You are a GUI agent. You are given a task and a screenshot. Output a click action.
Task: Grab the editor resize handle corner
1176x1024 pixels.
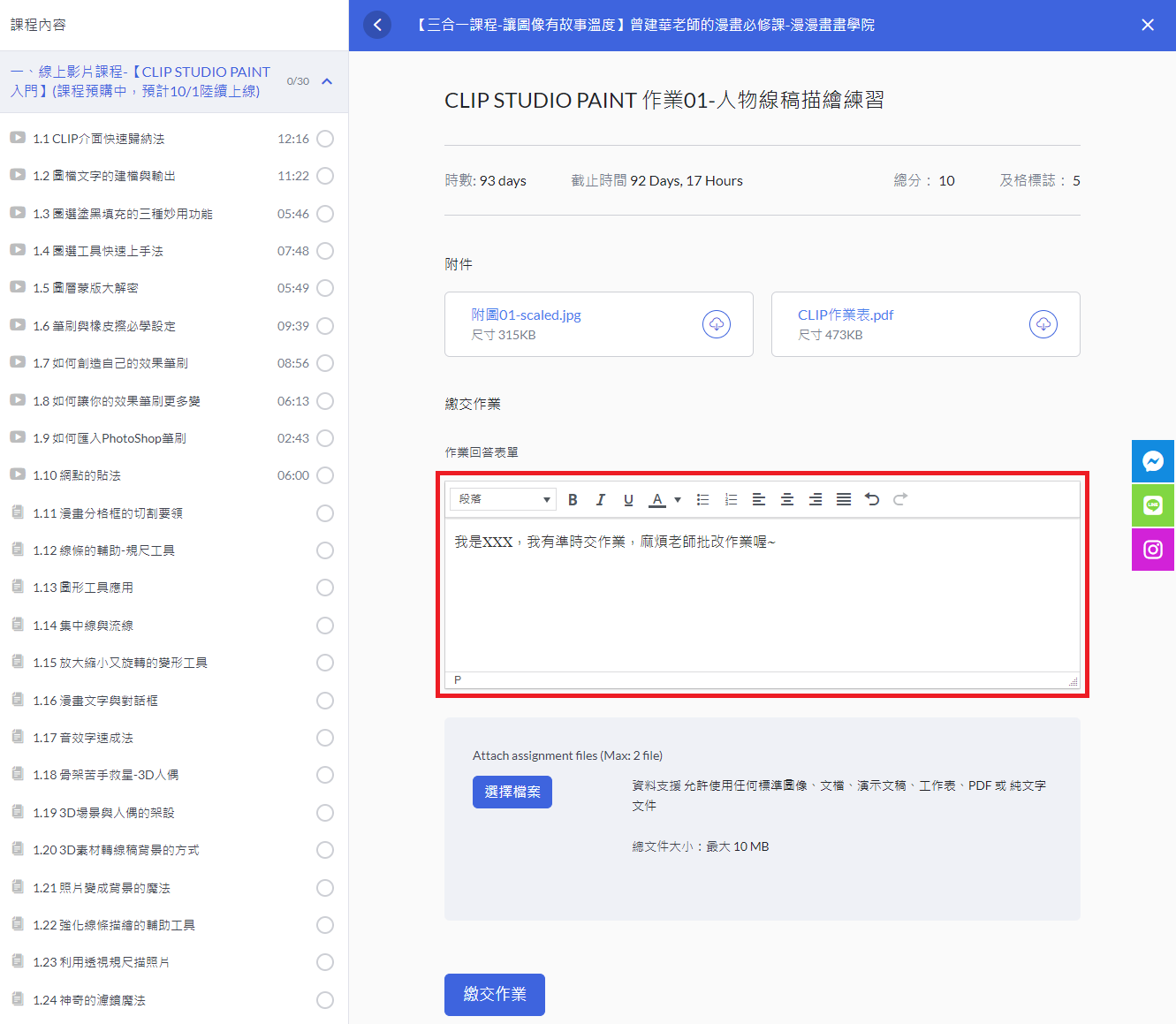(x=1073, y=681)
